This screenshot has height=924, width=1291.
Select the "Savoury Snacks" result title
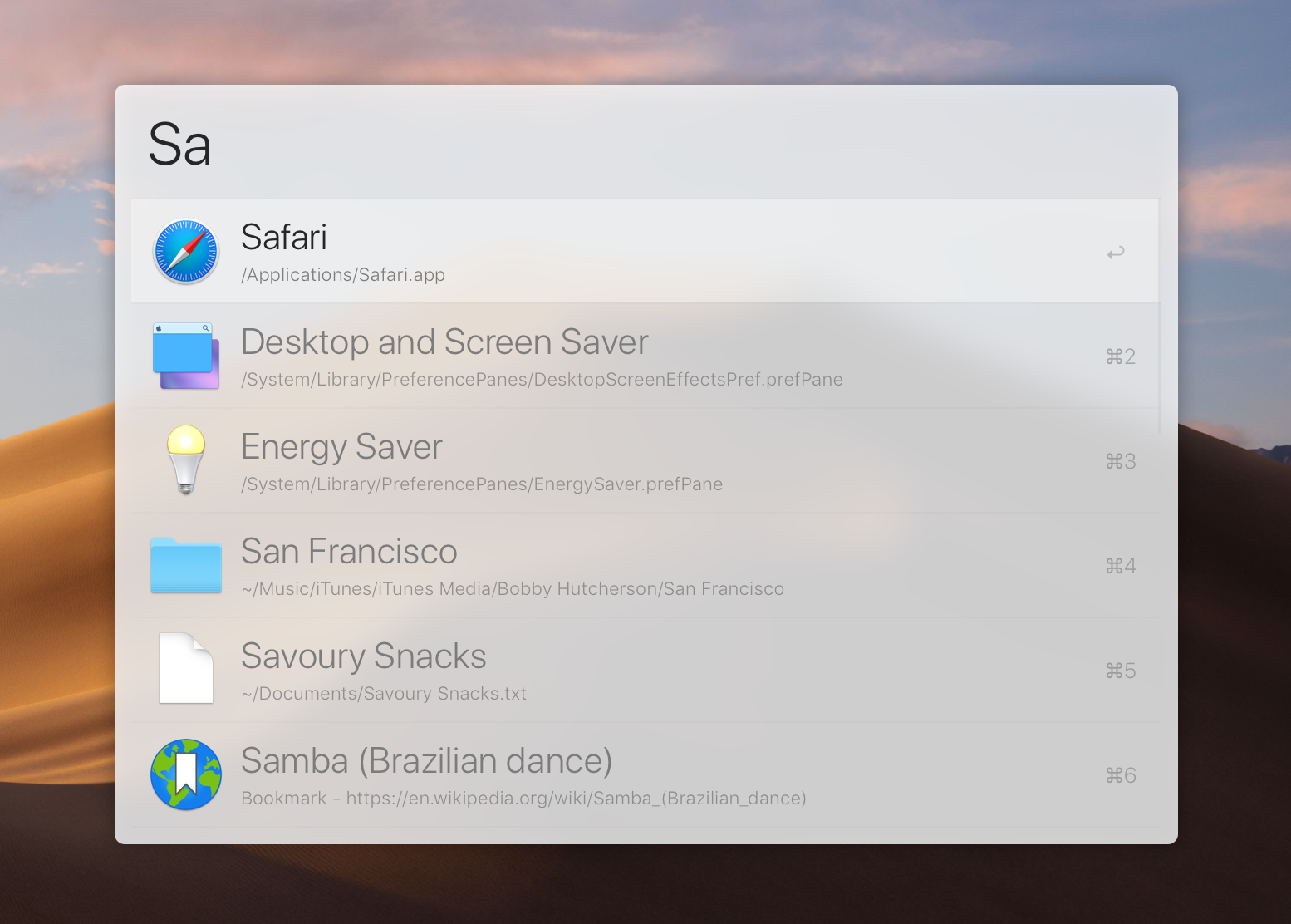coord(363,656)
